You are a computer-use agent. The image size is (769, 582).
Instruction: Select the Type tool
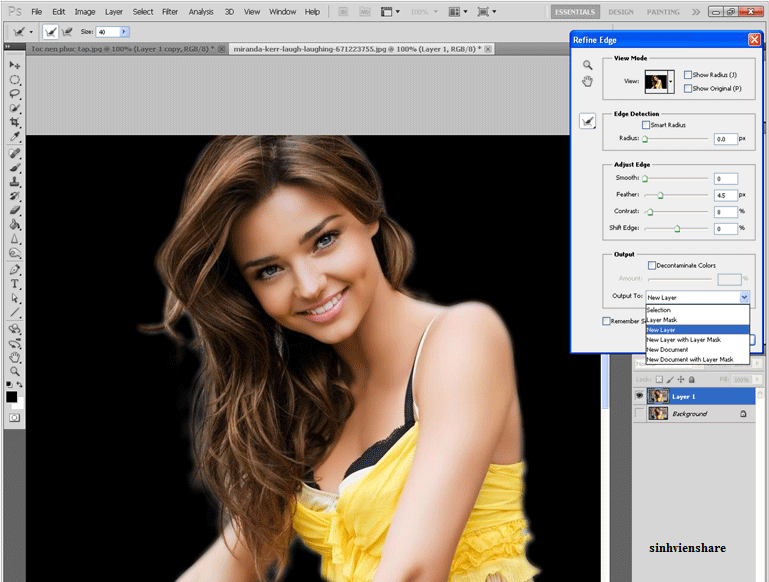[15, 284]
